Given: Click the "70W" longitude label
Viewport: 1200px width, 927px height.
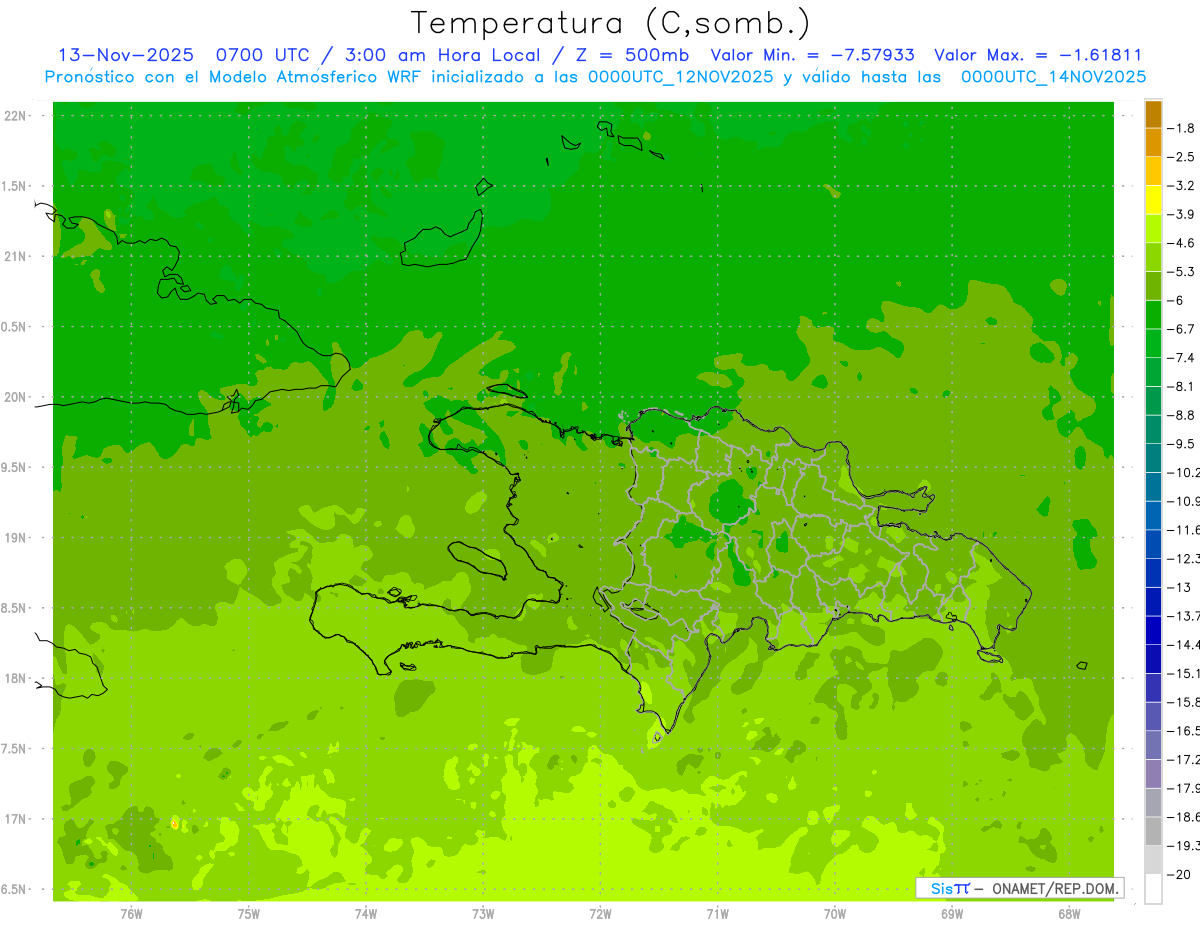Looking at the screenshot, I should point(835,913).
